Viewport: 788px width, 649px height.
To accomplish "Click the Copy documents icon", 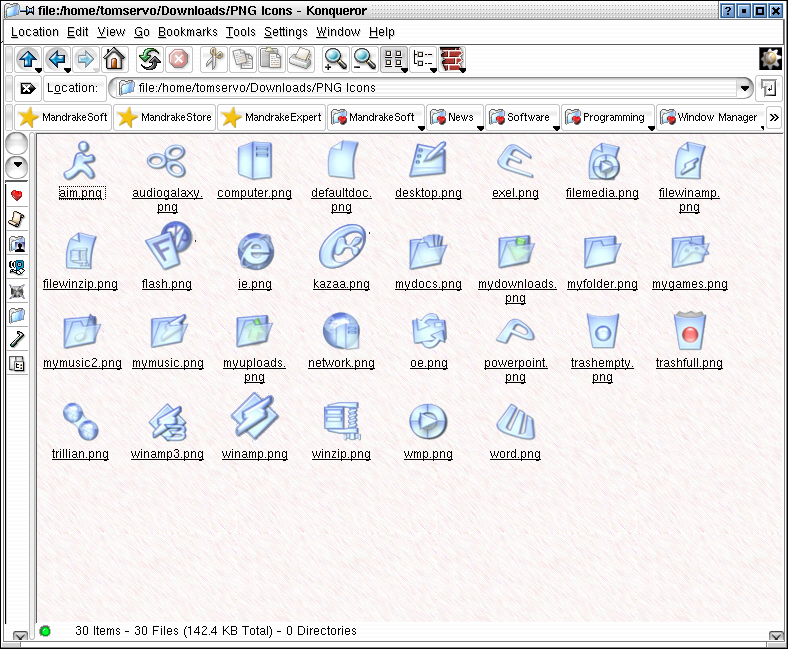I will coord(243,59).
